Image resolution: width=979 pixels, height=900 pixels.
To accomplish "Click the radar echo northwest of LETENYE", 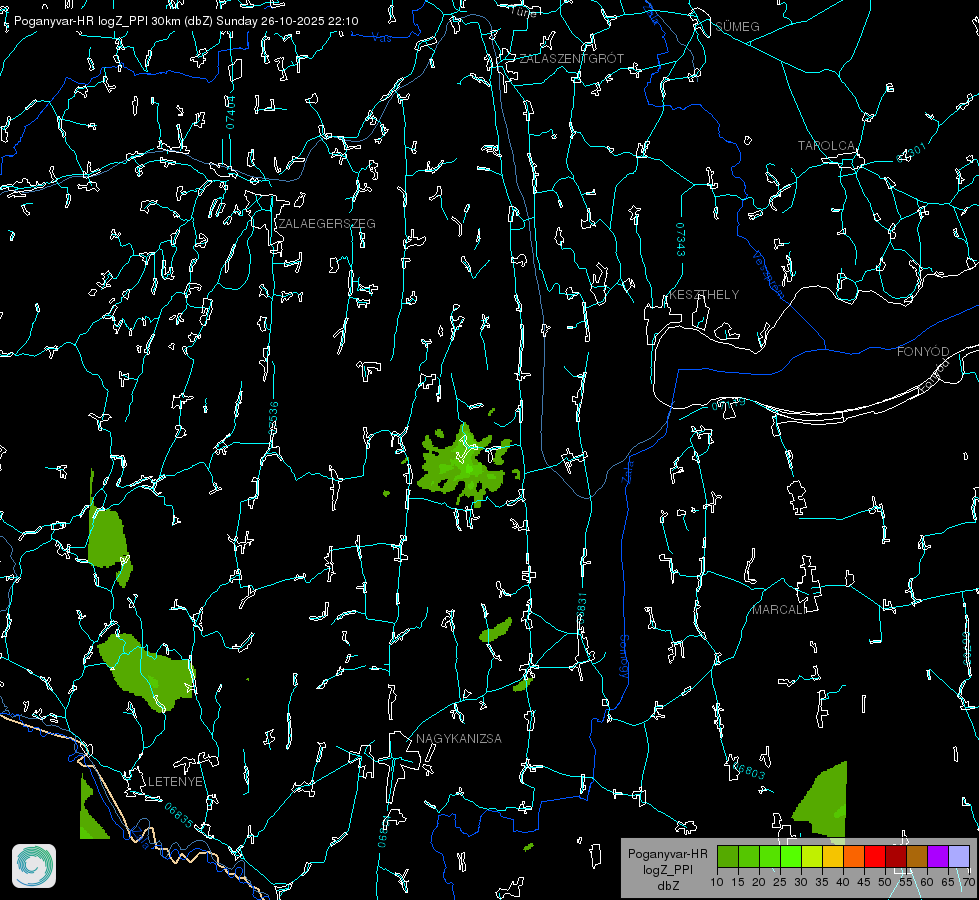I will (x=149, y=671).
